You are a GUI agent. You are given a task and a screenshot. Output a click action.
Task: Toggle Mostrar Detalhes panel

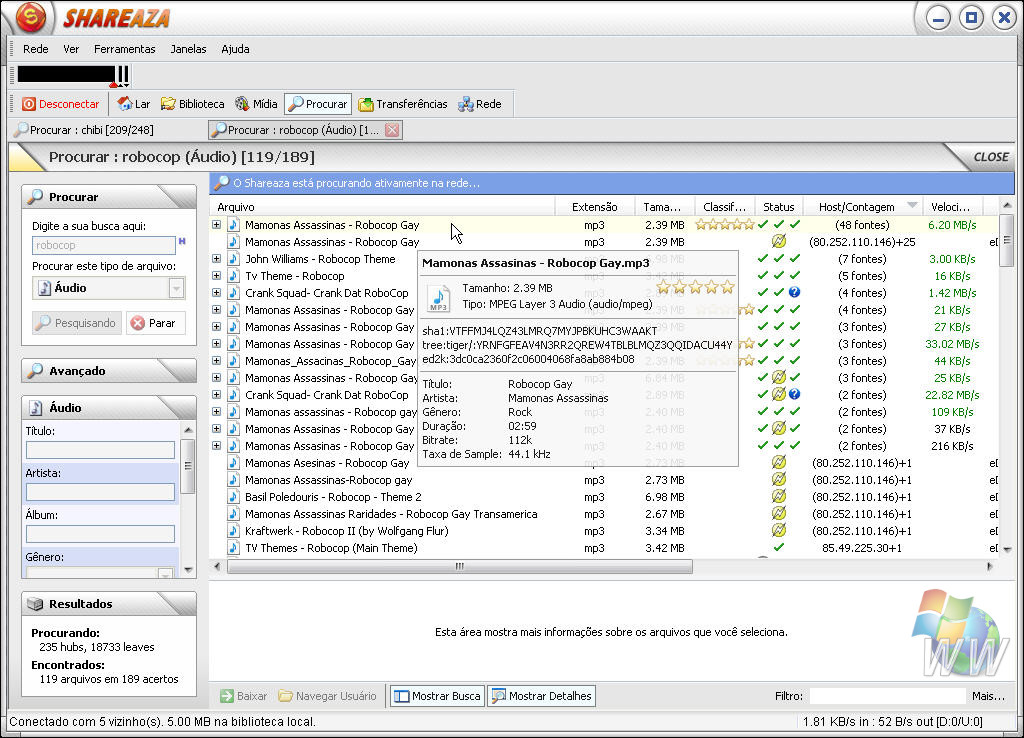(x=541, y=696)
